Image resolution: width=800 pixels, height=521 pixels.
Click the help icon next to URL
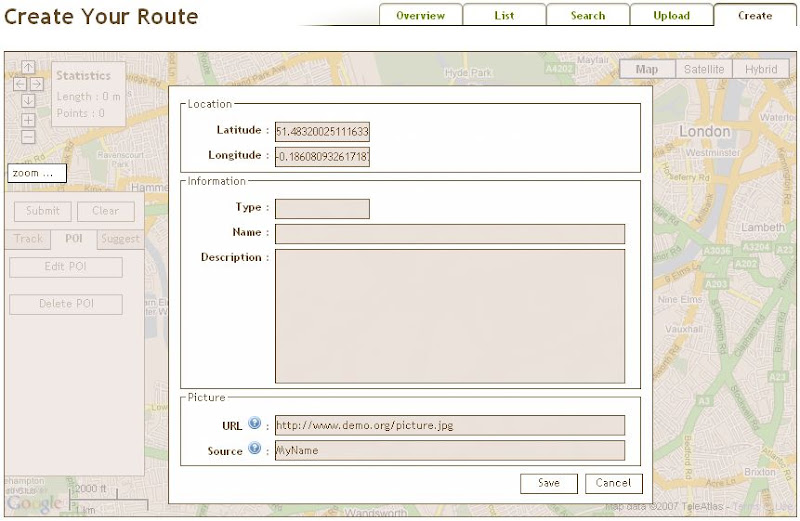[x=254, y=424]
